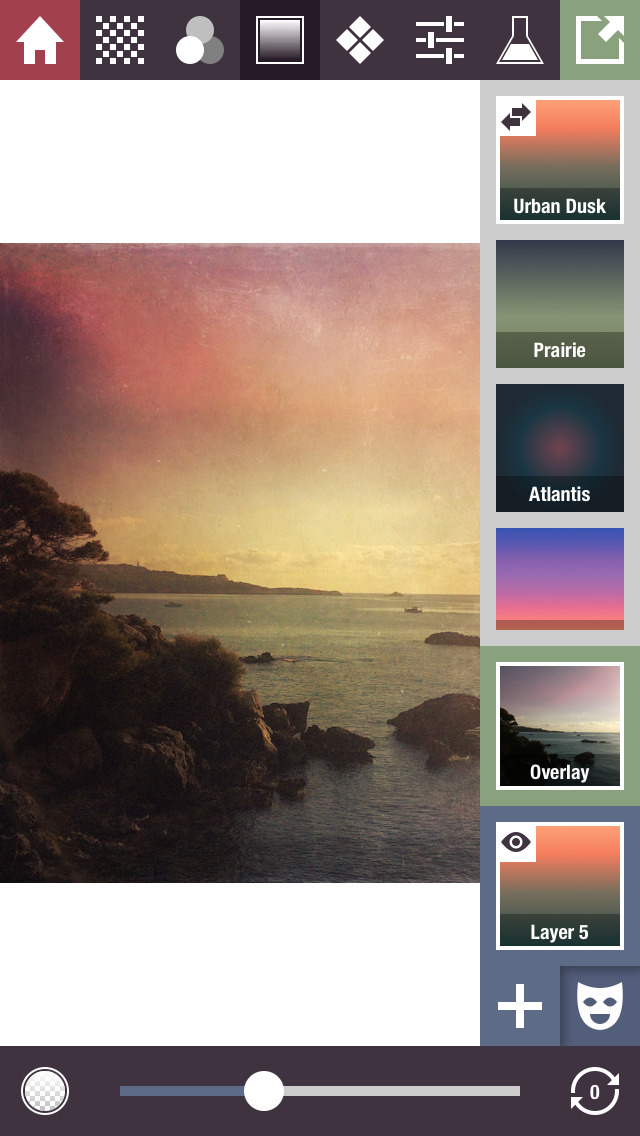Pick the purple-to-pink gradient preset
Screen dimensions: 640x1136
560,578
